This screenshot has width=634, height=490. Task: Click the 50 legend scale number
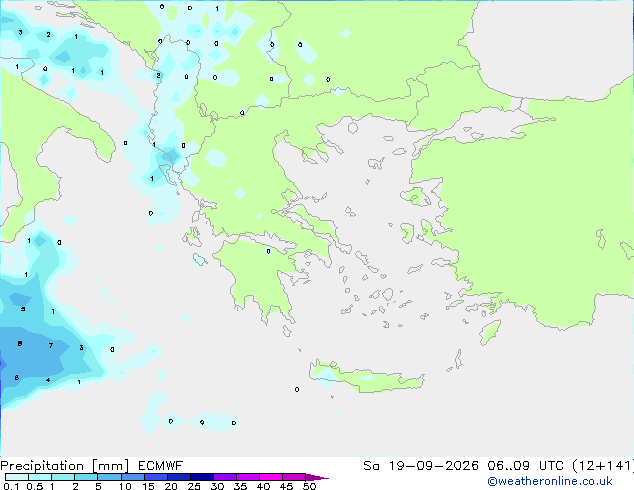click(309, 486)
